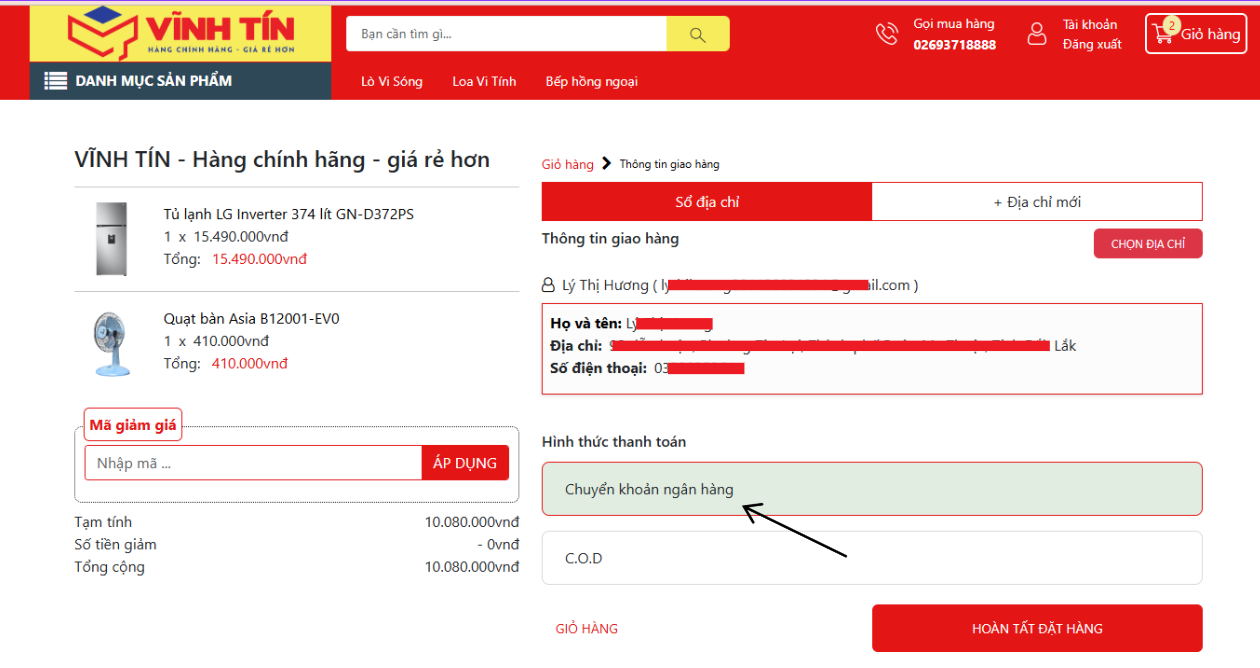Click Đăng xuất to log out
This screenshot has width=1260, height=668.
point(1092,44)
